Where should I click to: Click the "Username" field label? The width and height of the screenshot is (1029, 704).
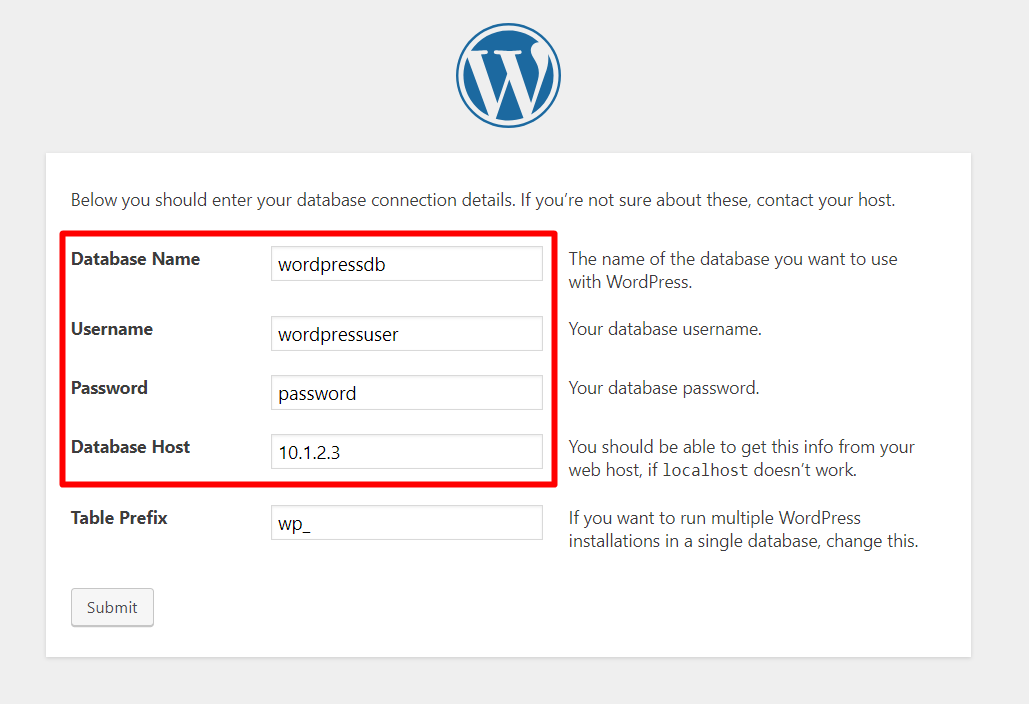click(x=112, y=329)
